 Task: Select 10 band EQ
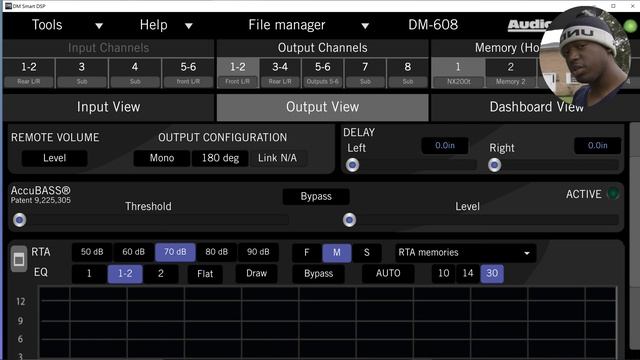pyautogui.click(x=444, y=273)
